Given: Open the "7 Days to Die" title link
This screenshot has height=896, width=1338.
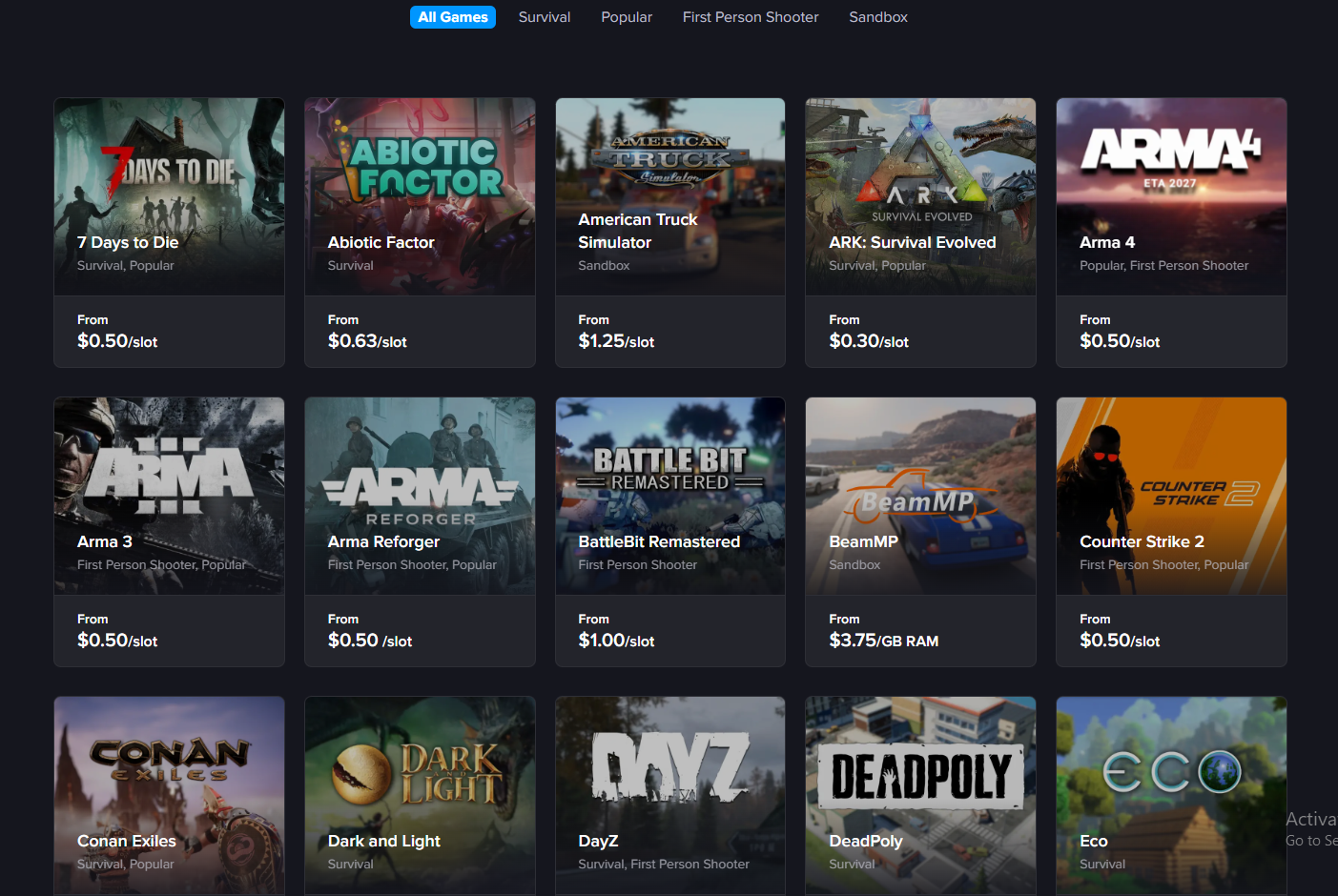Looking at the screenshot, I should 128,242.
